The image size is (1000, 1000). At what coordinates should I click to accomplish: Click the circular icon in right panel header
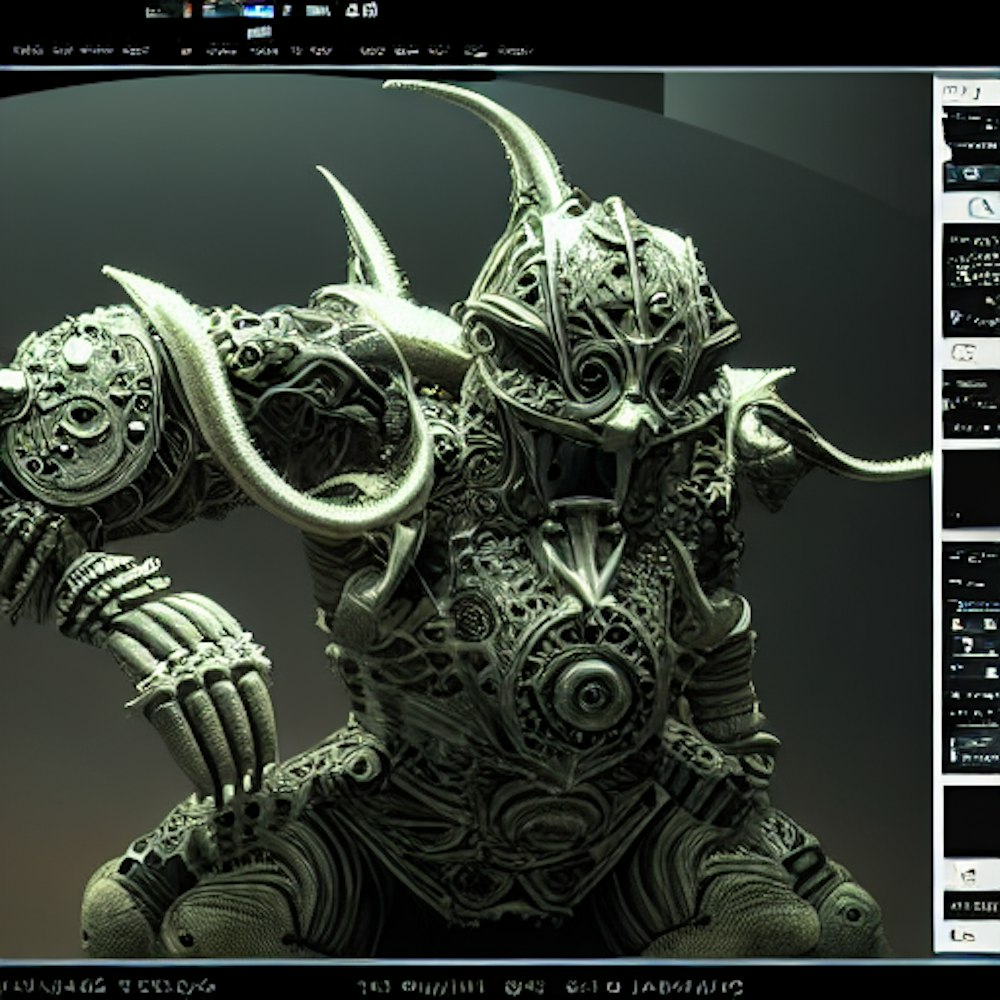coord(976,207)
